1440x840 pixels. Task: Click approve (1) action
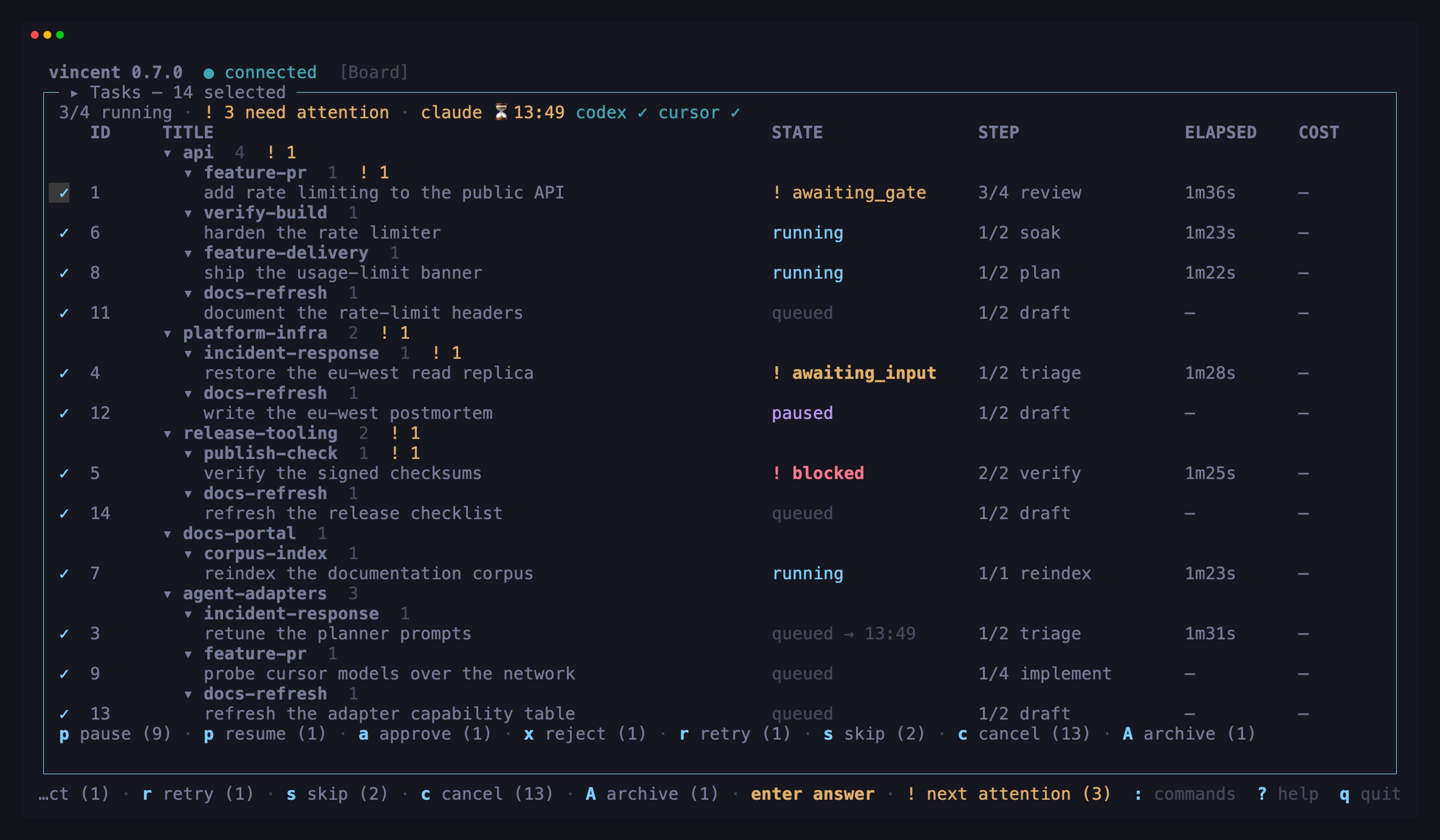click(x=425, y=734)
